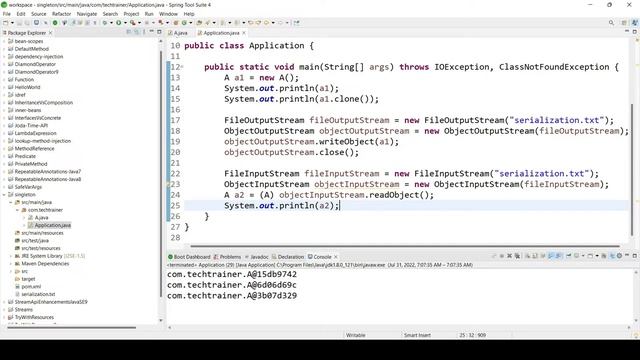
Task: Open the Debug button dropdown arrow
Action: click(x=111, y=22)
